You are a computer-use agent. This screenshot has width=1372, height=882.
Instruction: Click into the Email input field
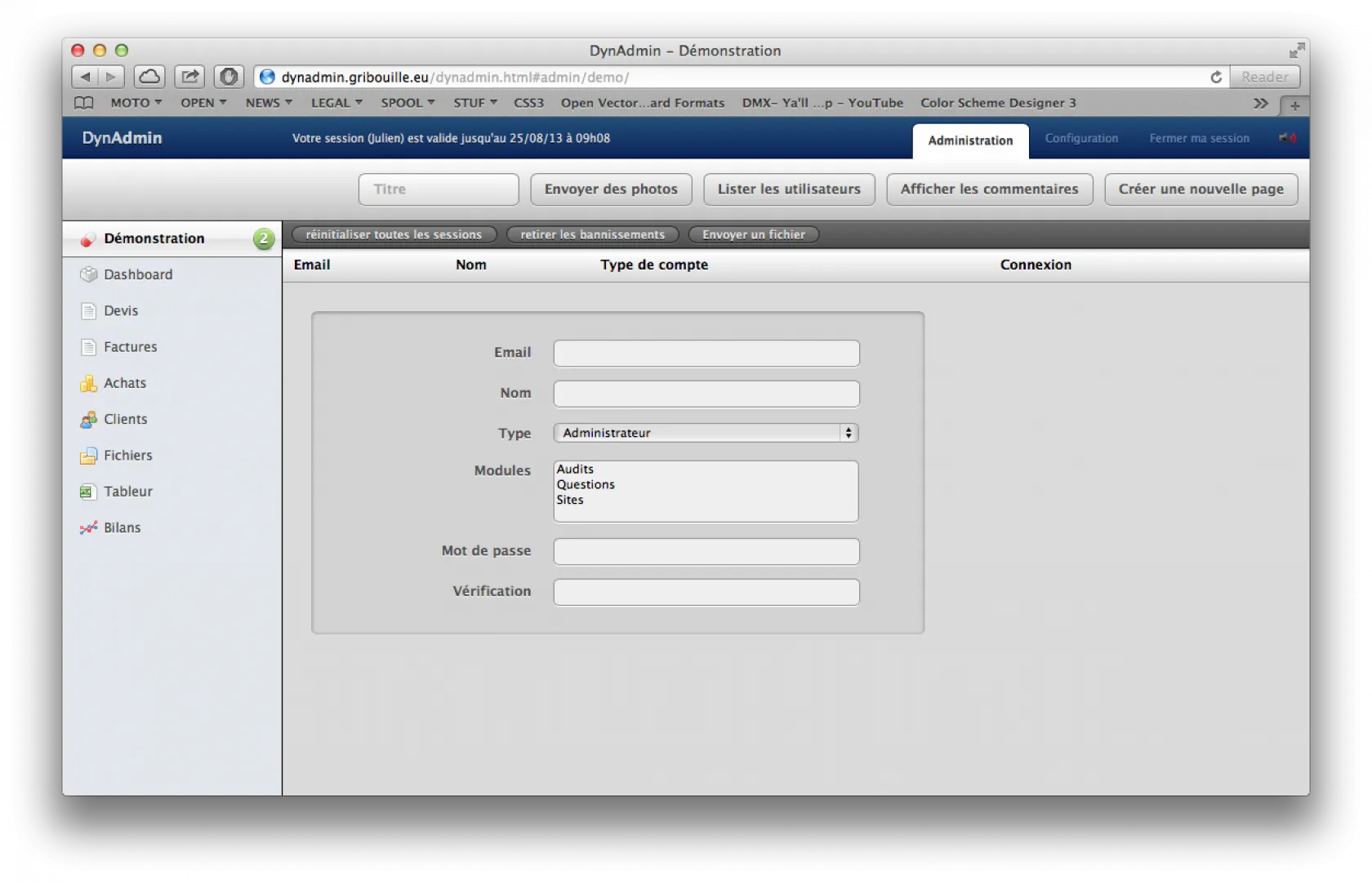click(x=706, y=354)
